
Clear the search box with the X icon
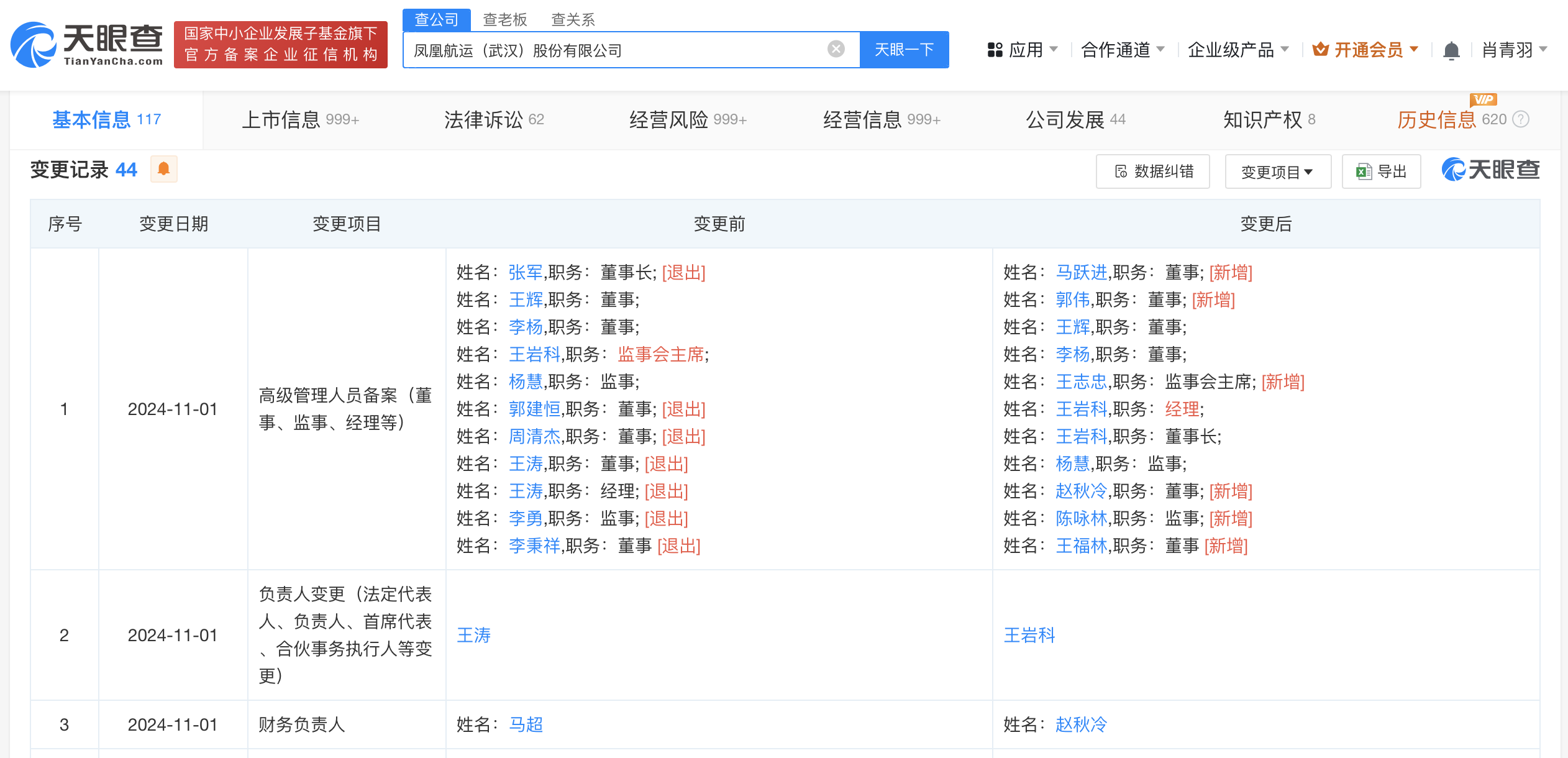[x=836, y=49]
